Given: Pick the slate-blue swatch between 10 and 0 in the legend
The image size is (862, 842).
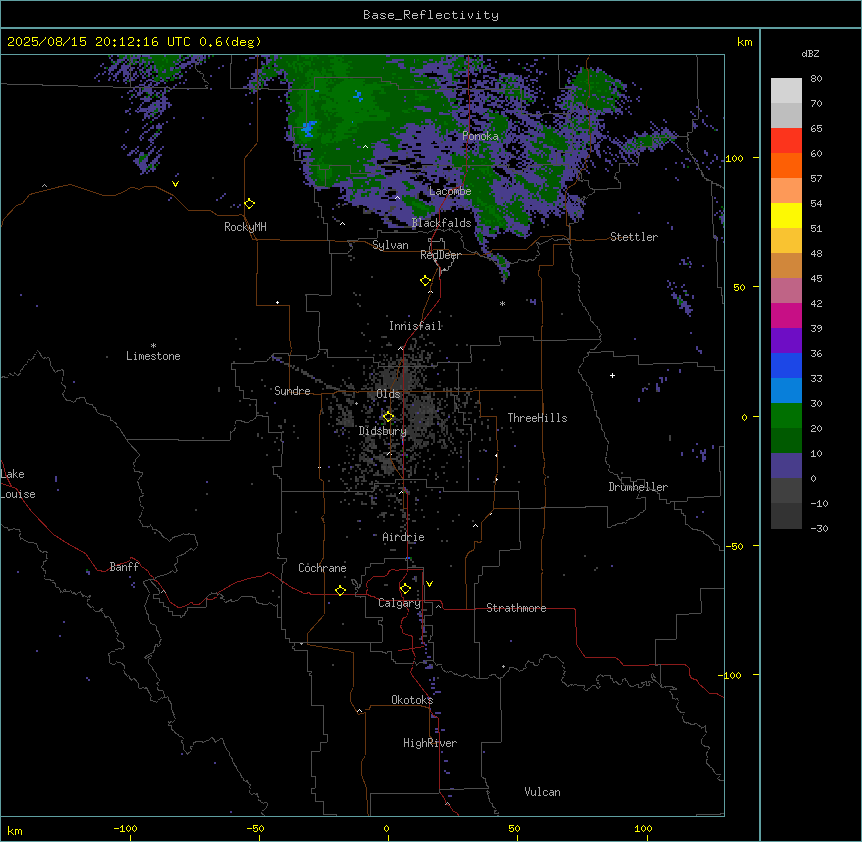Looking at the screenshot, I should click(786, 466).
